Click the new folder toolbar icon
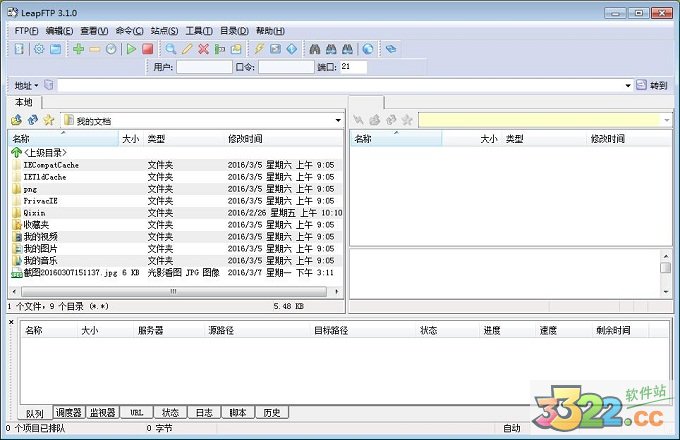 click(x=236, y=49)
